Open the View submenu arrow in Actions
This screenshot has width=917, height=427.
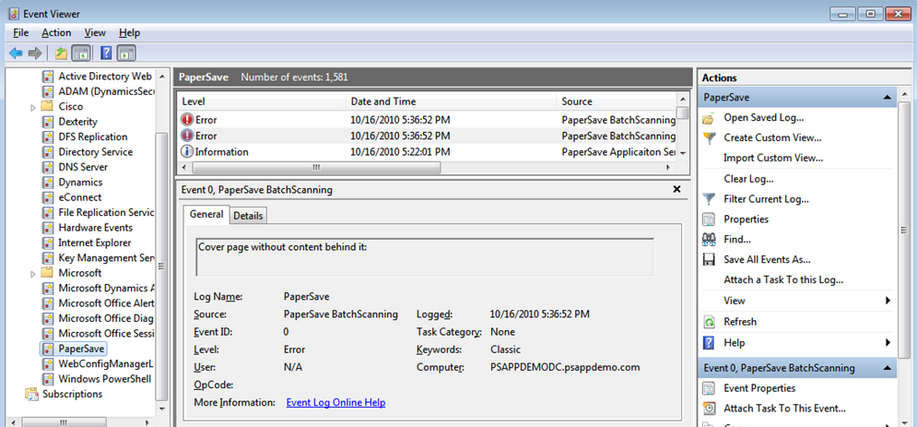(x=887, y=301)
